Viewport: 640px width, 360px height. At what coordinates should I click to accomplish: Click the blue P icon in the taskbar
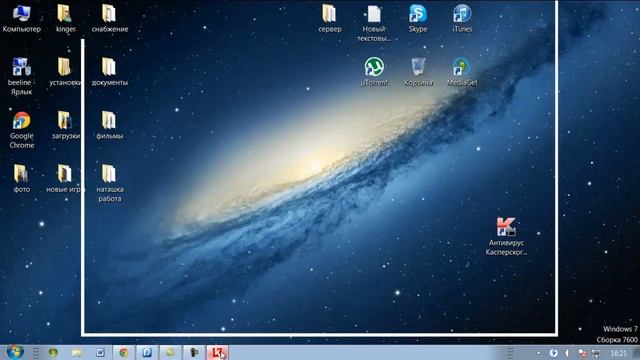147,352
